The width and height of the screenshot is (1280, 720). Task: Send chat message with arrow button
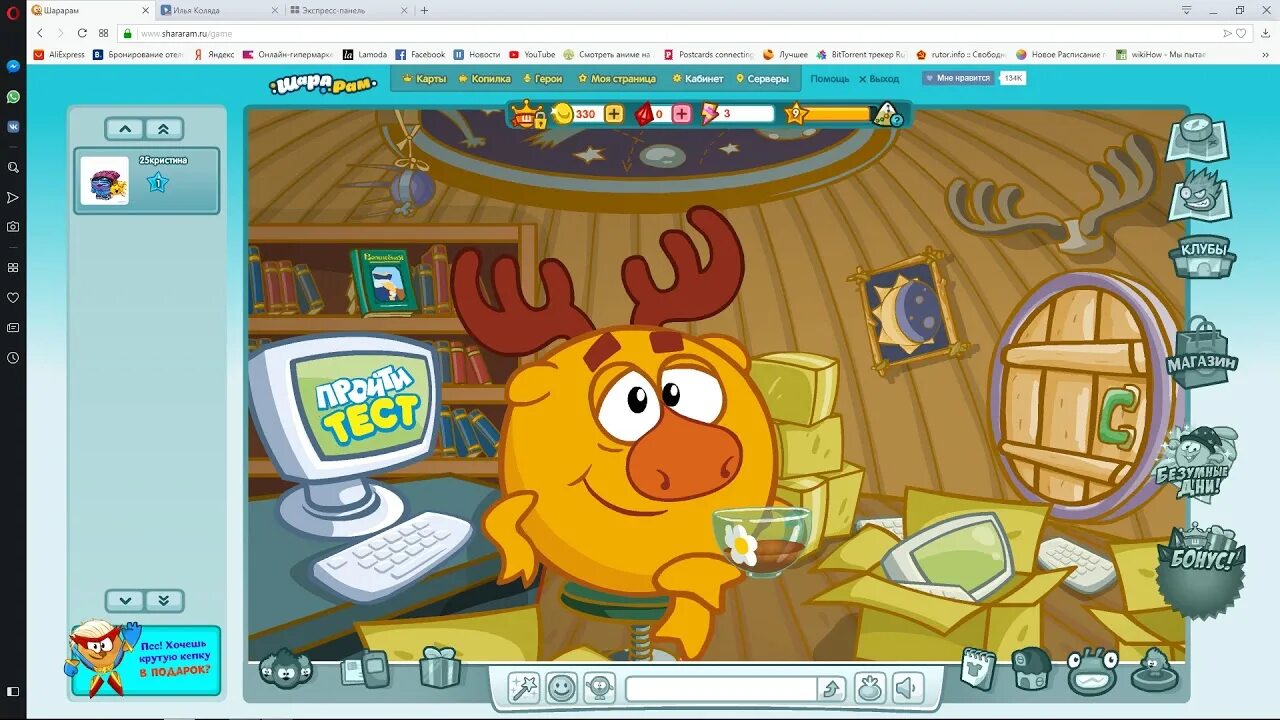832,689
